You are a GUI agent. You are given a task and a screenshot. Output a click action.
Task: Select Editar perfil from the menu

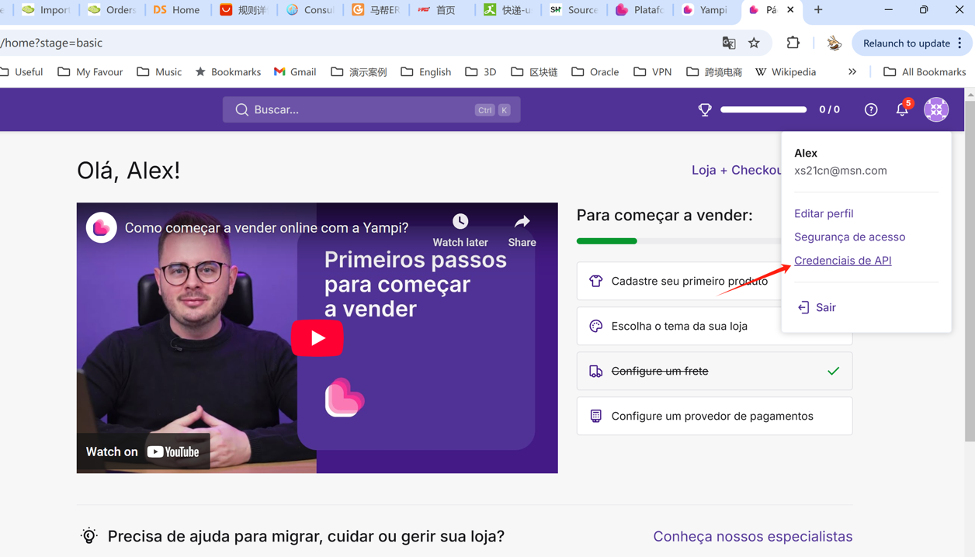click(x=823, y=214)
